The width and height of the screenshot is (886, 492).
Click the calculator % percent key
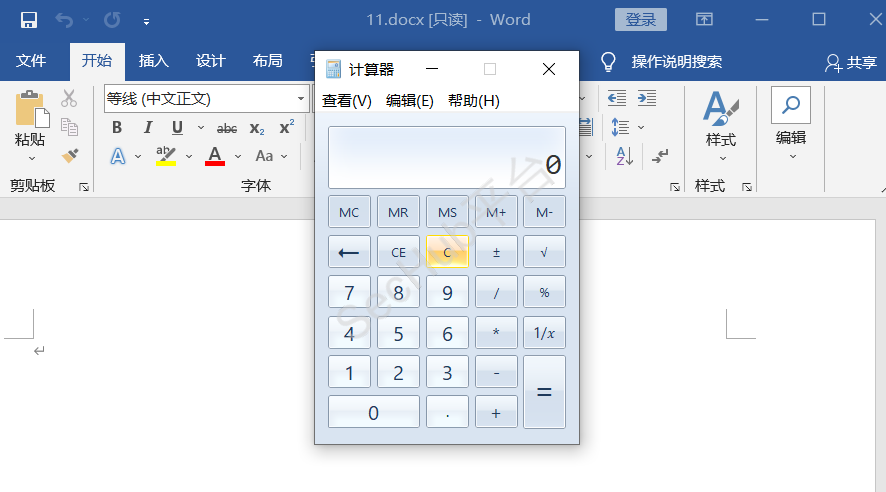coord(545,292)
